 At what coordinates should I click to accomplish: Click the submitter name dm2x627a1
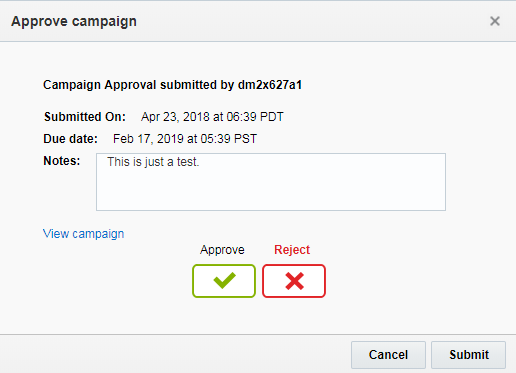tap(270, 85)
